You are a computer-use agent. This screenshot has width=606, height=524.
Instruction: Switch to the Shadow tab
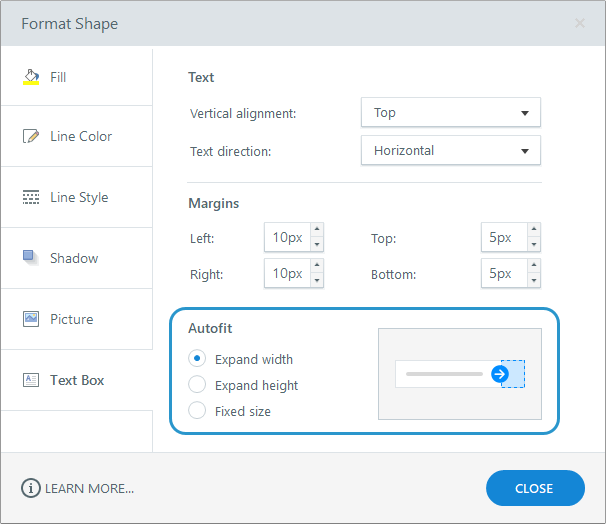coord(77,258)
